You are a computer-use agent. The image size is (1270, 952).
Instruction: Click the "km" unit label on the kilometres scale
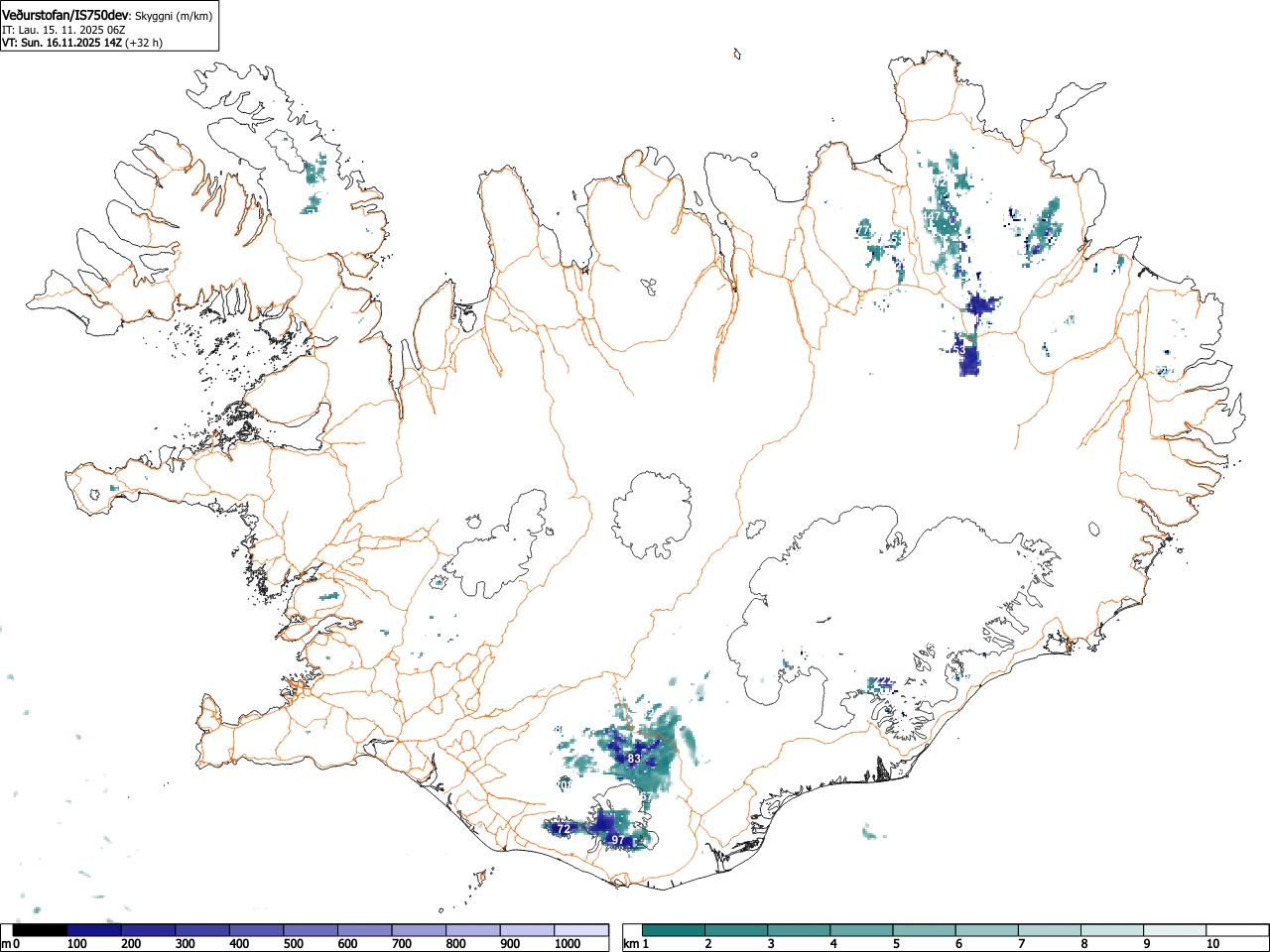coord(630,944)
